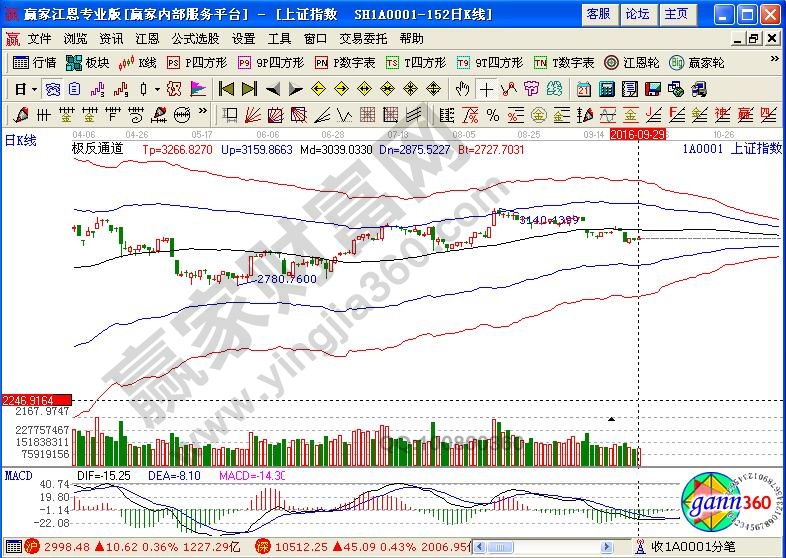Select the sine wave cycle tool
The height and width of the screenshot is (558, 786).
pyautogui.click(x=608, y=115)
